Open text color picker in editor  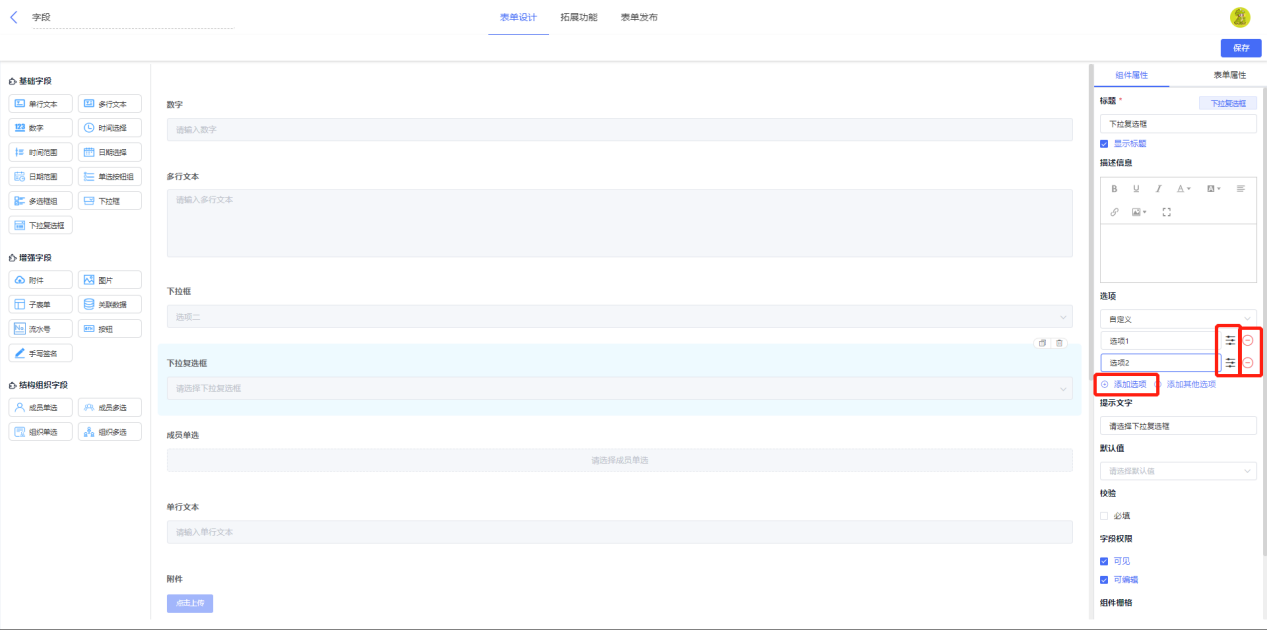point(1183,188)
